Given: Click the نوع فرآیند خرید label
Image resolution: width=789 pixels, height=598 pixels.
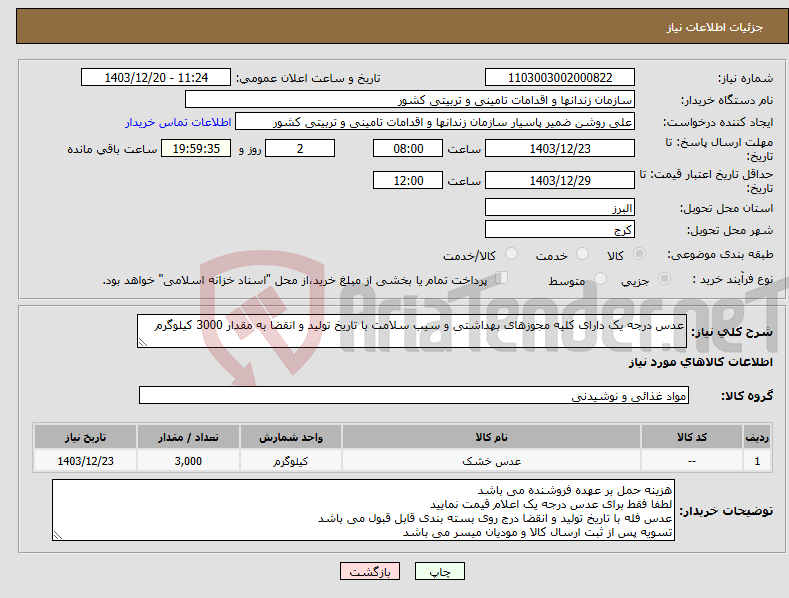Looking at the screenshot, I should click(733, 279).
